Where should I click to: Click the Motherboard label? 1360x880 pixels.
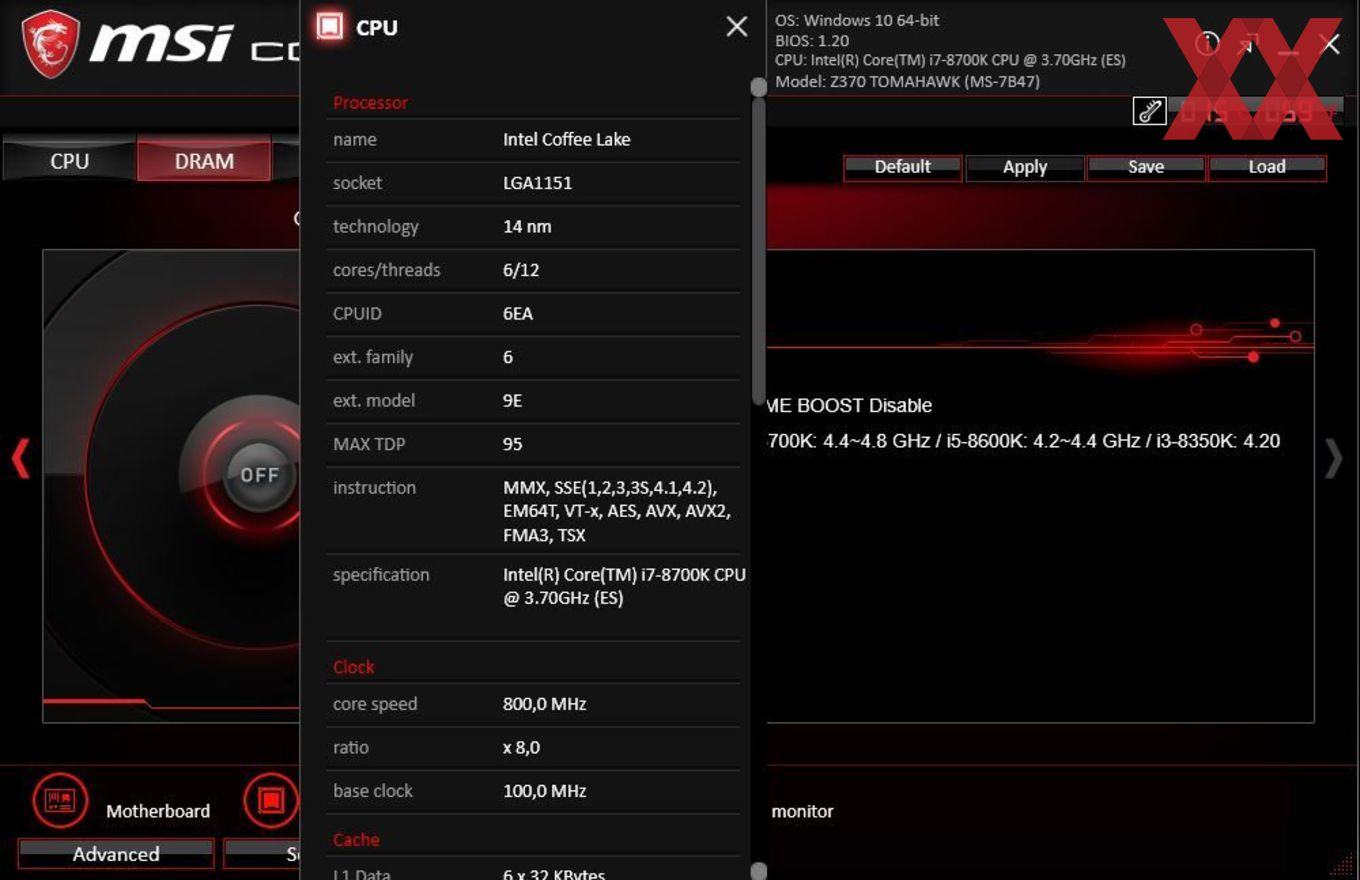point(158,811)
